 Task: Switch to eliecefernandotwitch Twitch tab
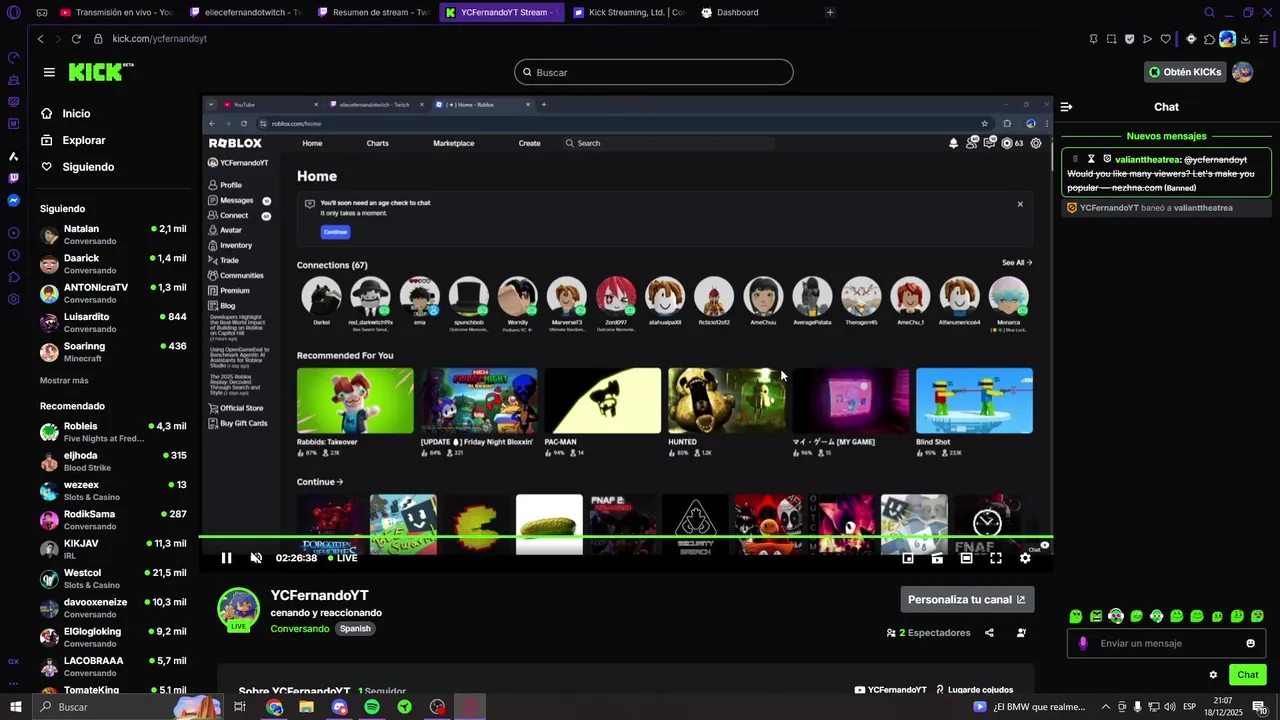pyautogui.click(x=245, y=13)
